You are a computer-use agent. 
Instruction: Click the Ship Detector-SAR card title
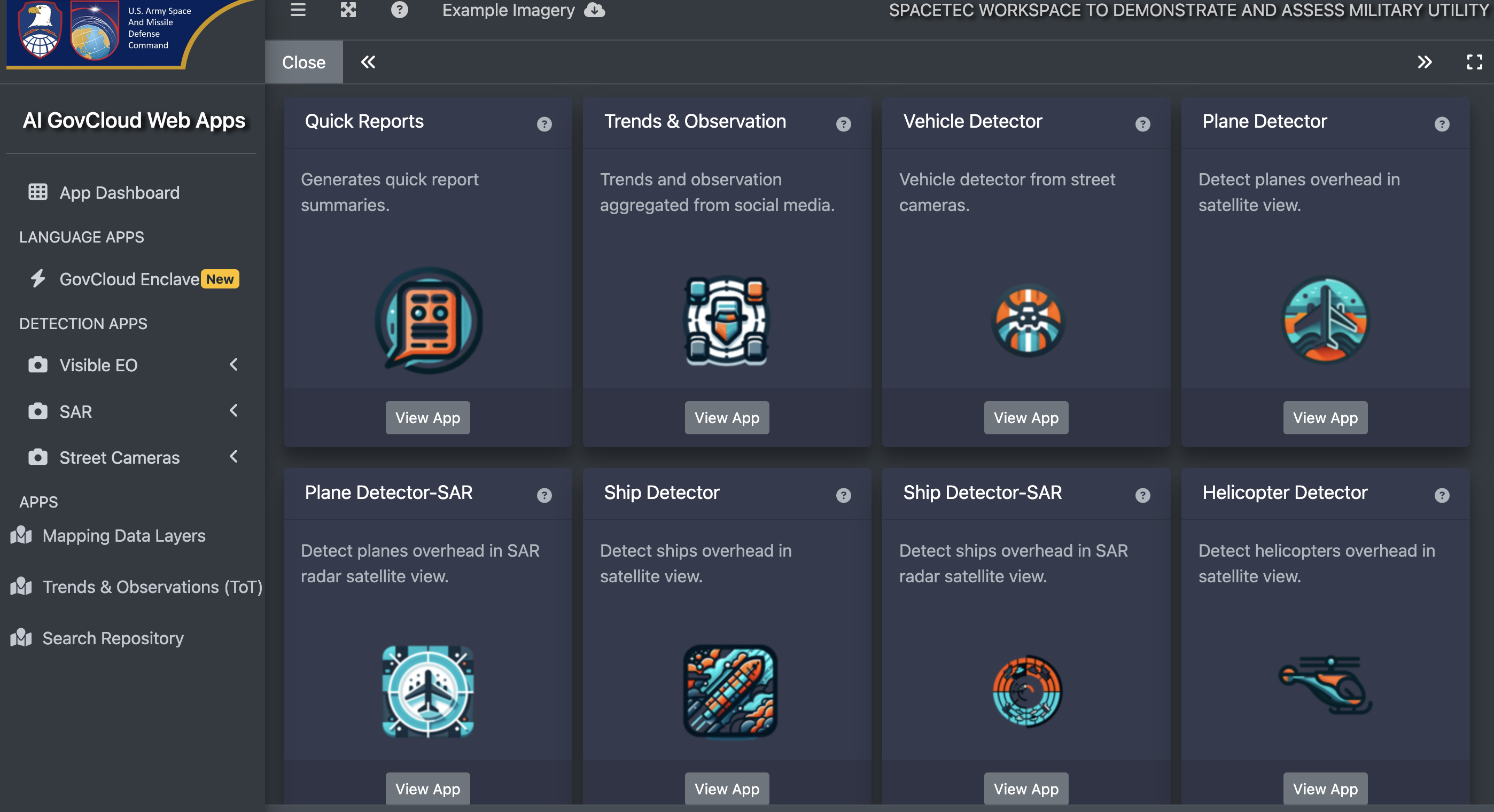pos(983,493)
